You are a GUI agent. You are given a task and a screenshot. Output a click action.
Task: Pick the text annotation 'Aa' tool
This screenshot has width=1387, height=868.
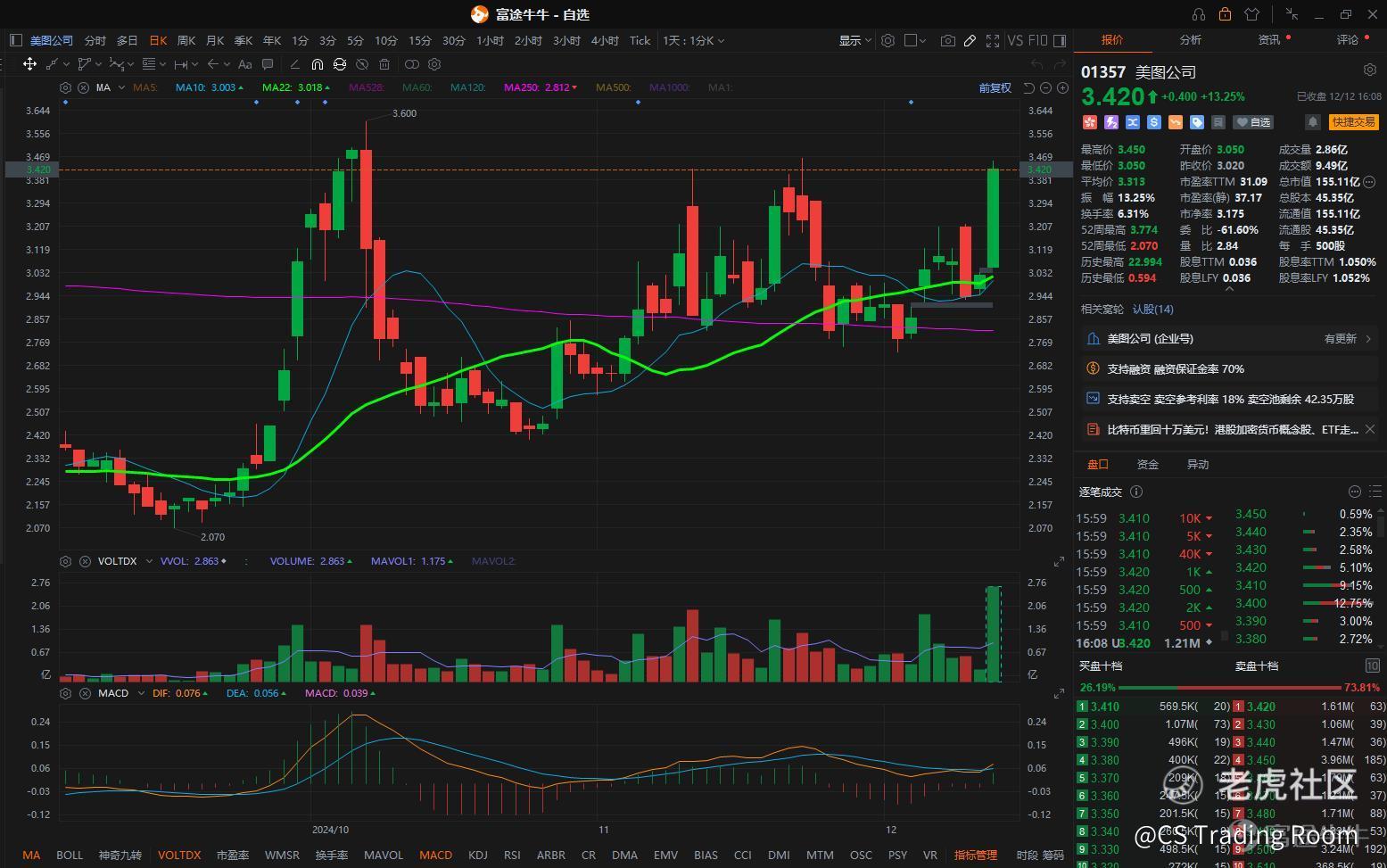[x=244, y=64]
